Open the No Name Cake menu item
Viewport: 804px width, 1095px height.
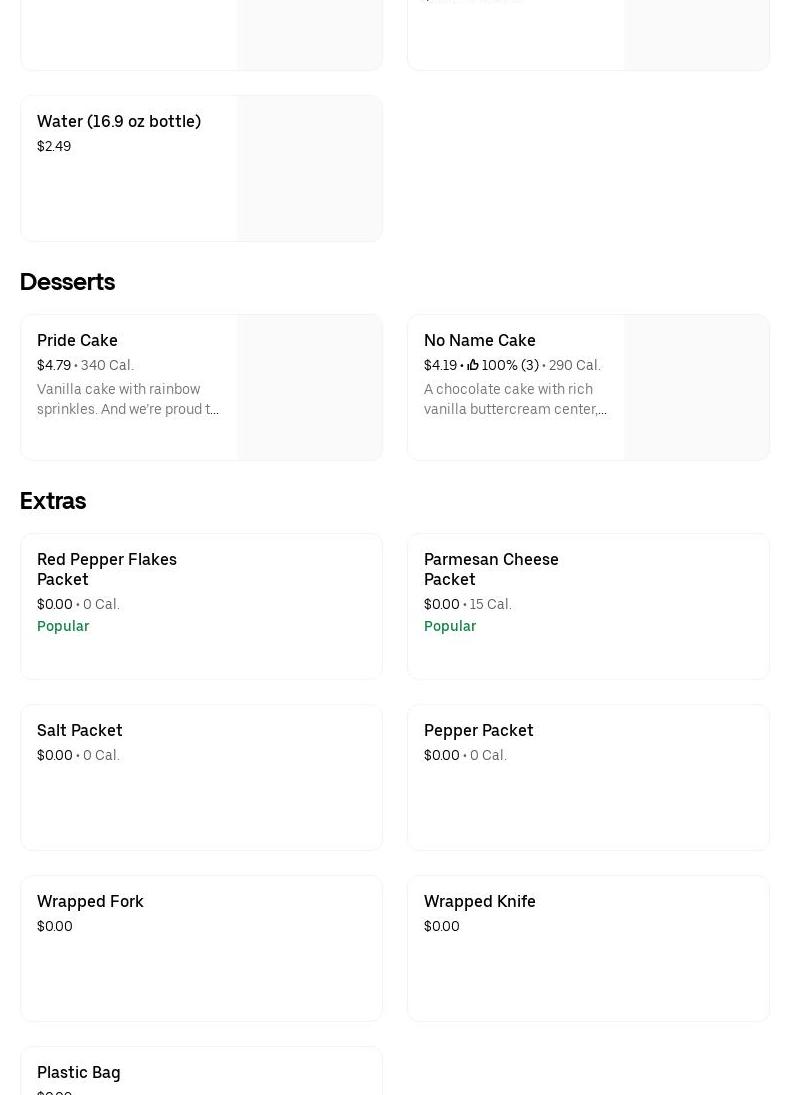point(480,340)
